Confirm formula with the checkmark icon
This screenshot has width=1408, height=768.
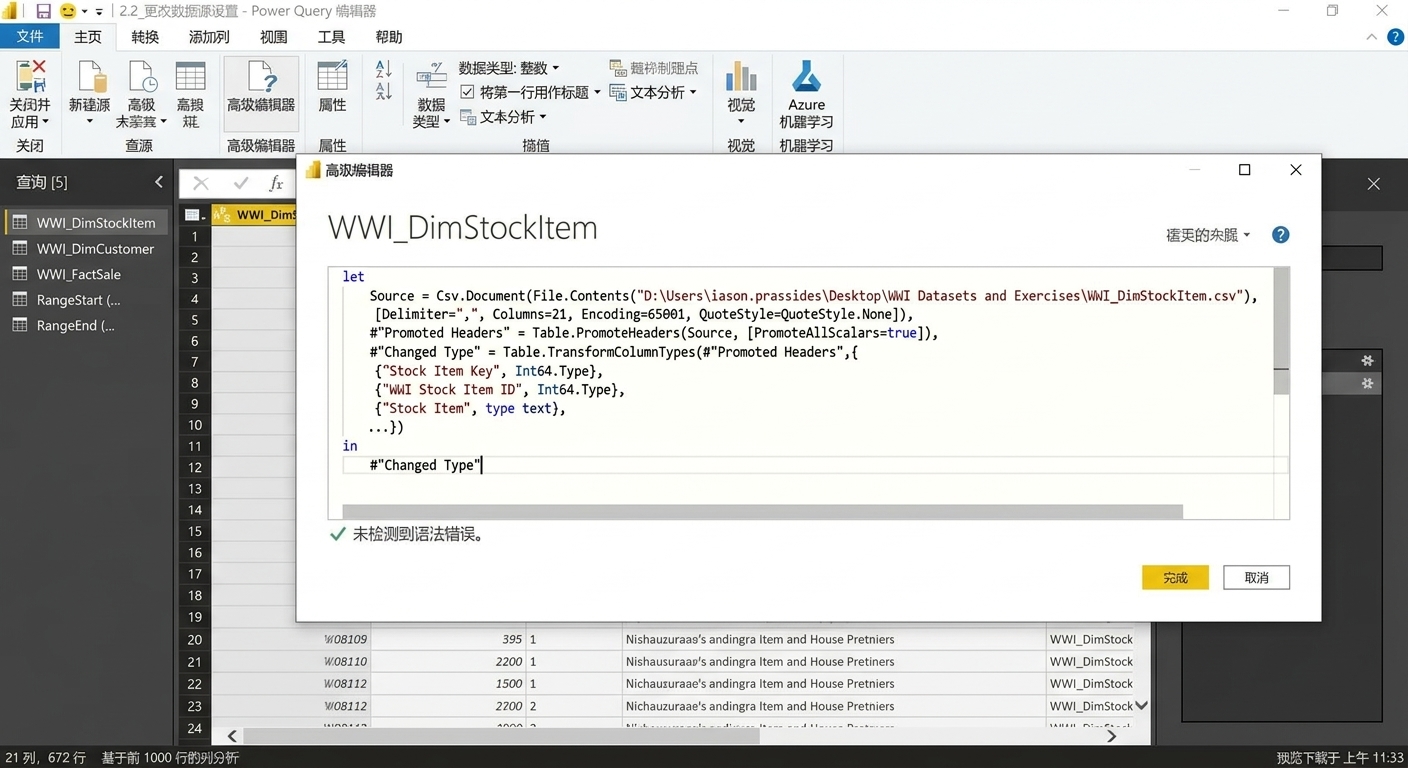coord(240,183)
